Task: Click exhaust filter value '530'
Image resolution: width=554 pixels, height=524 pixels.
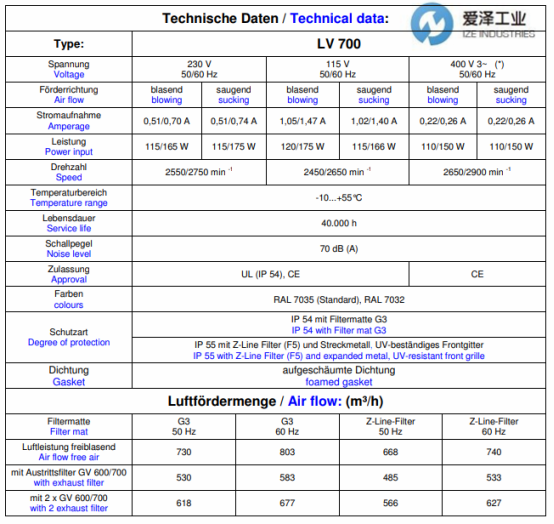Action: [184, 478]
